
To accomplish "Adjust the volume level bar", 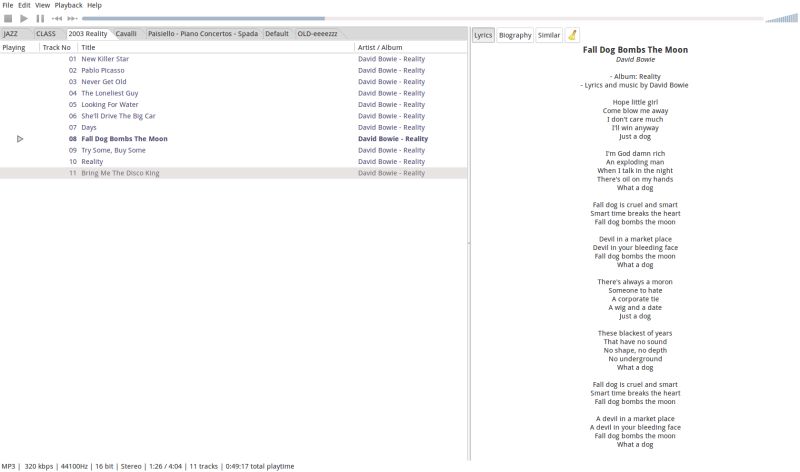I will point(782,18).
